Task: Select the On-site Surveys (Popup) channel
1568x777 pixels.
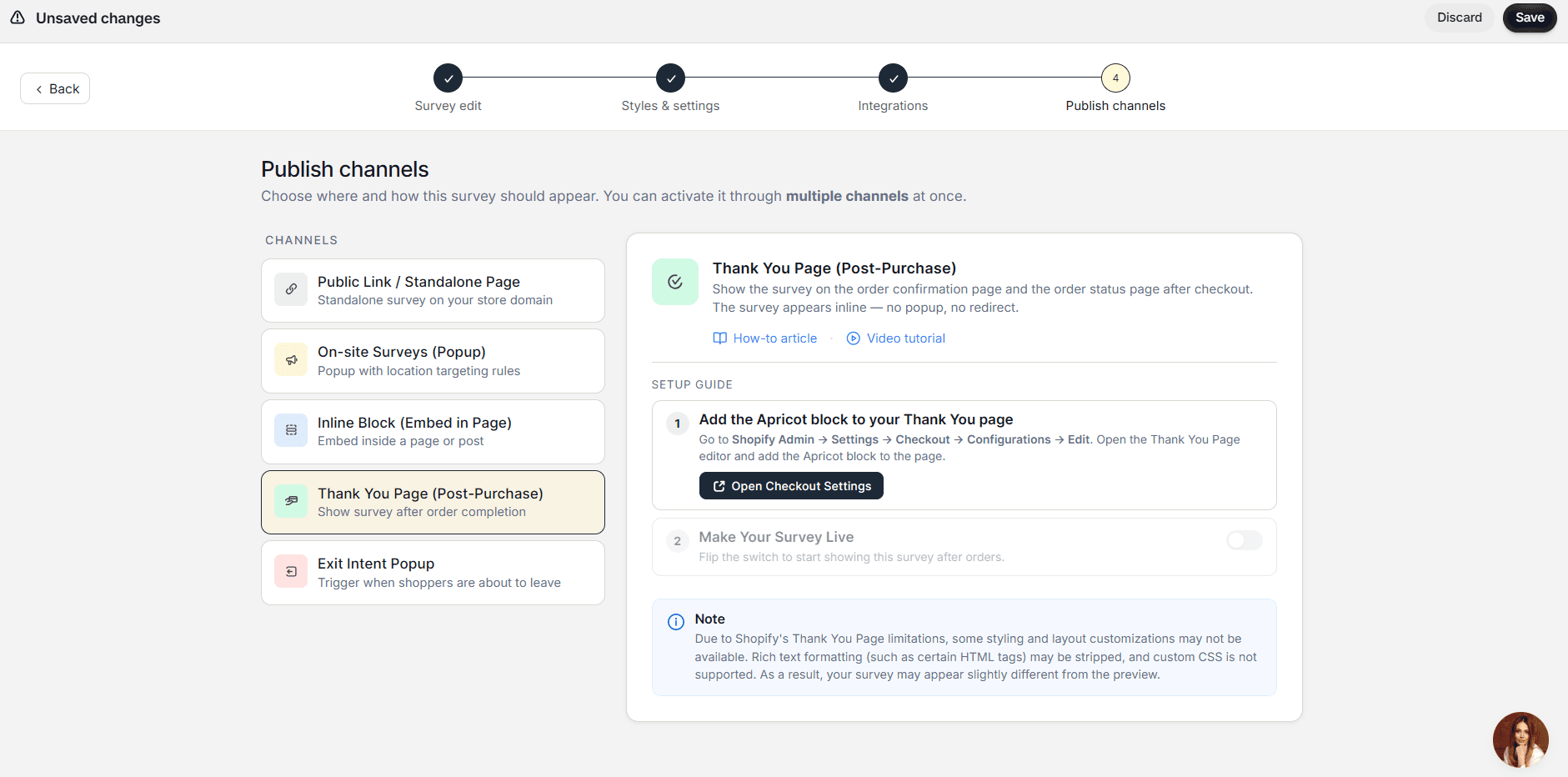Action: tap(433, 361)
